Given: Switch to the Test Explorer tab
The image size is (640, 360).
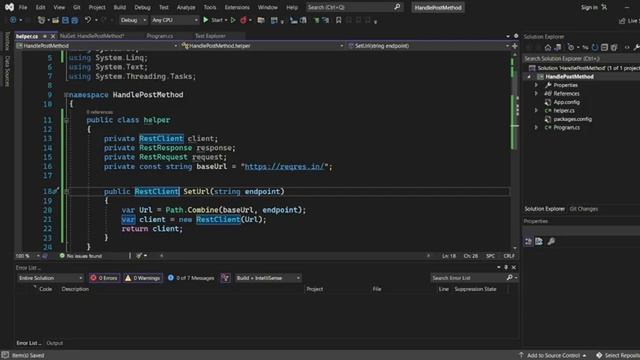Looking at the screenshot, I should 210,36.
